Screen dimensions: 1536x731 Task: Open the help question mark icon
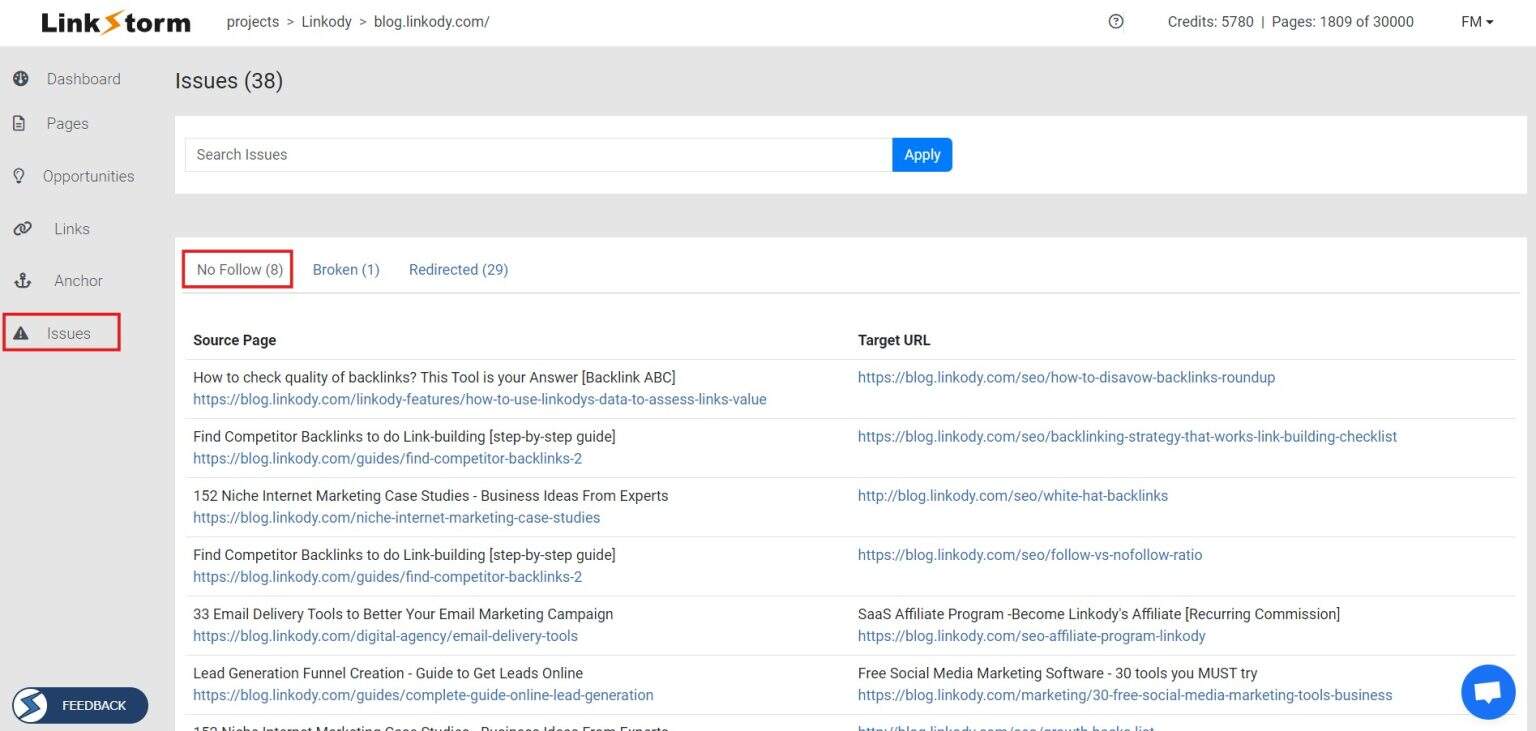coord(1116,22)
